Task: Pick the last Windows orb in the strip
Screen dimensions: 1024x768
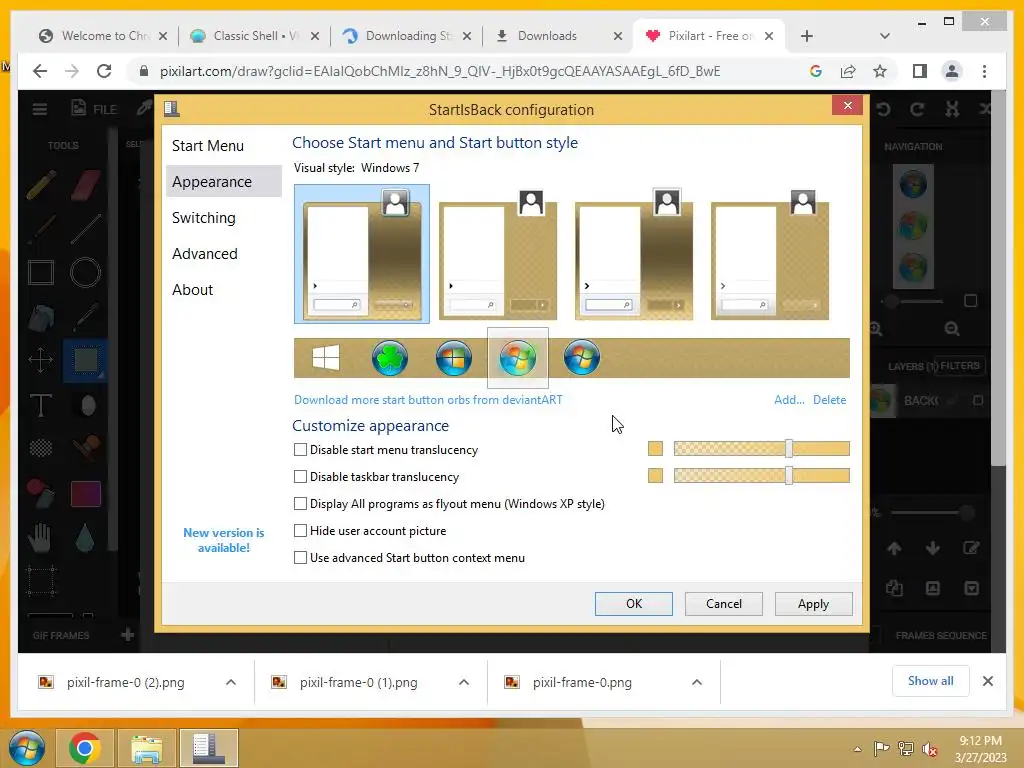Action: (x=582, y=358)
